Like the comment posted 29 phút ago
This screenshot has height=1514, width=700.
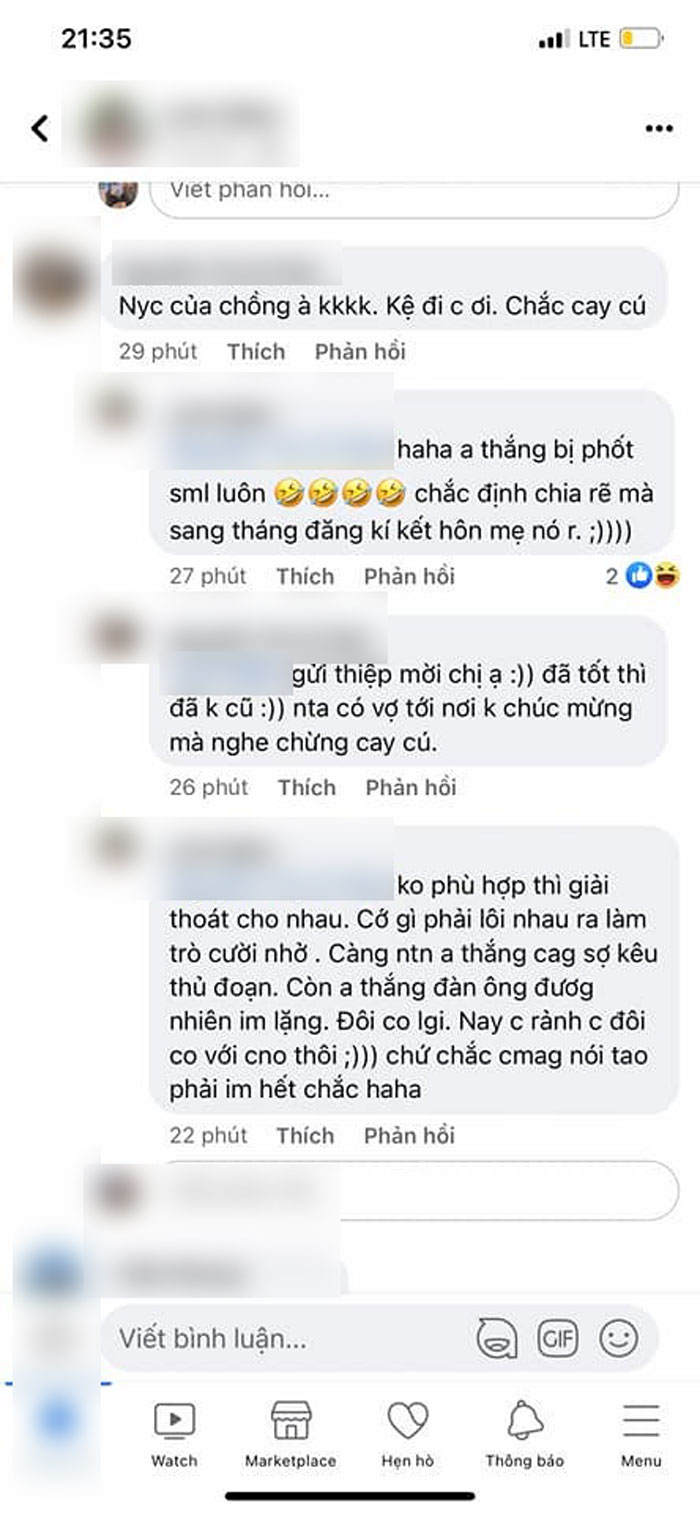256,352
